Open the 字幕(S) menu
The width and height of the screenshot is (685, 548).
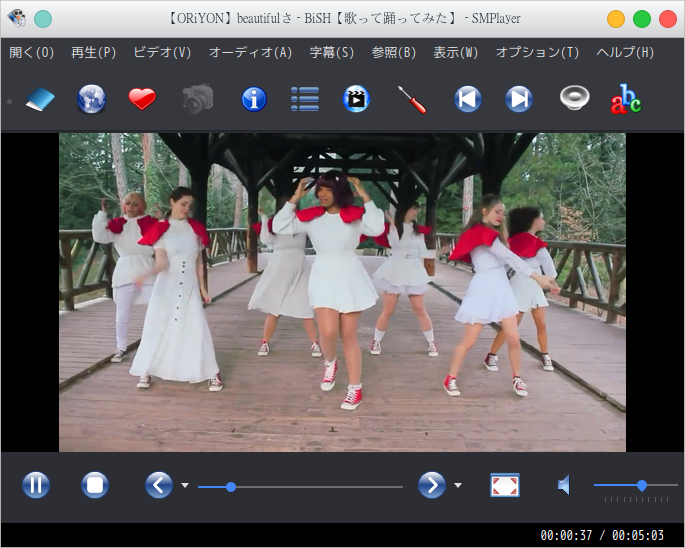coord(332,52)
